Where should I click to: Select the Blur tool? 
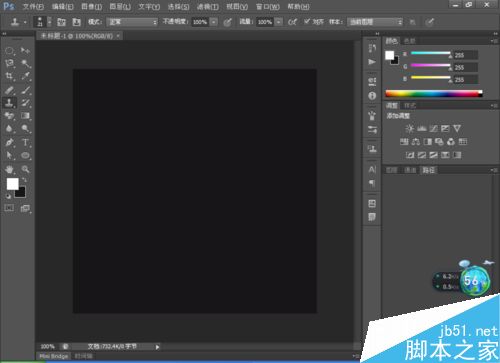tap(9, 129)
